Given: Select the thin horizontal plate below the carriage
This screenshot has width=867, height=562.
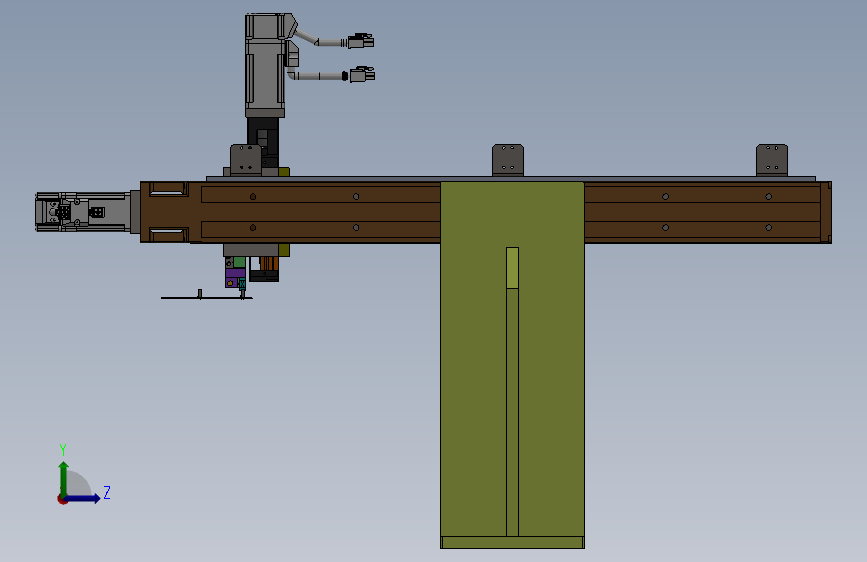Looking at the screenshot, I should coord(207,298).
